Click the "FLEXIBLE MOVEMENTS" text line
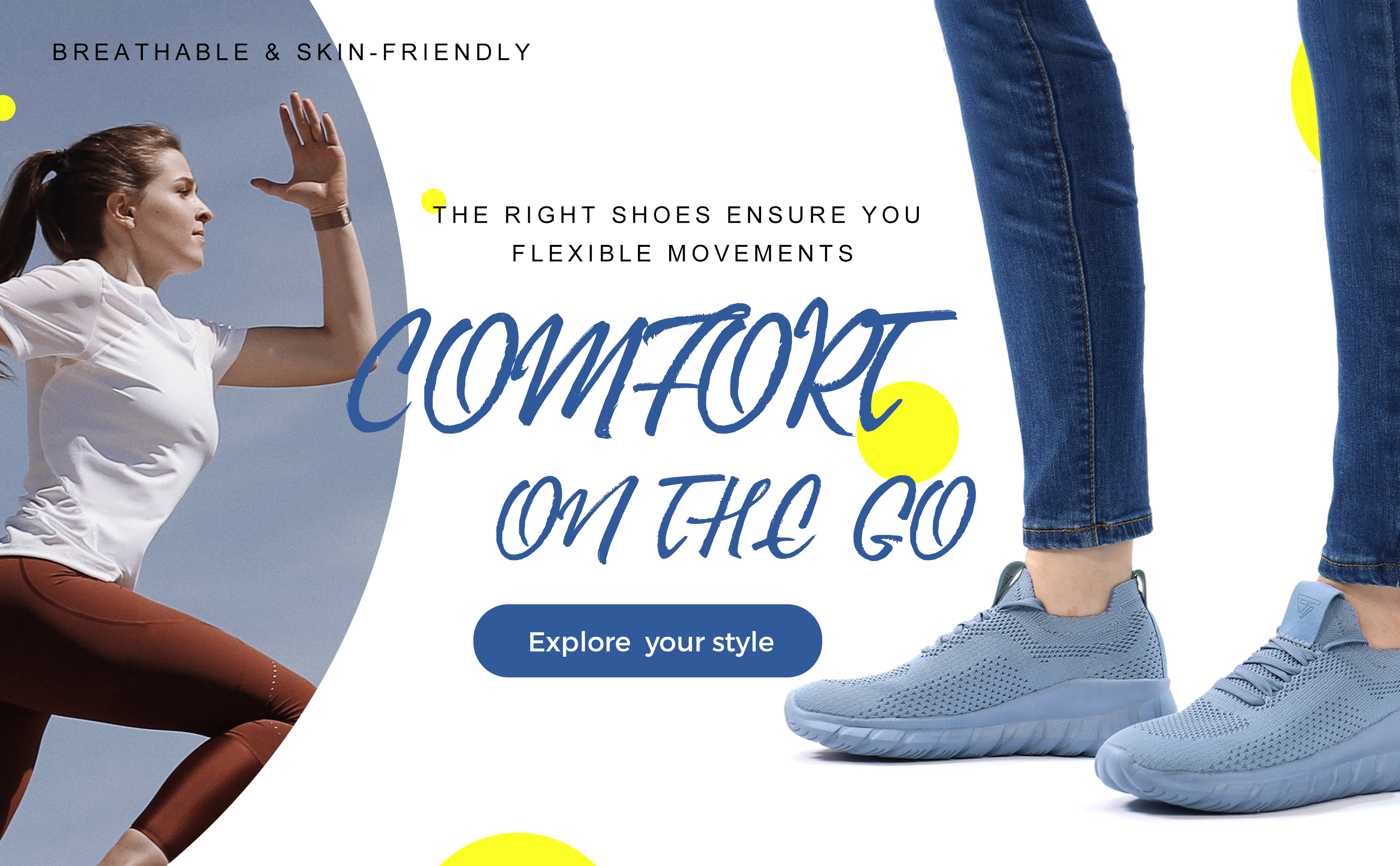Screen dimensions: 1400x866 click(684, 254)
